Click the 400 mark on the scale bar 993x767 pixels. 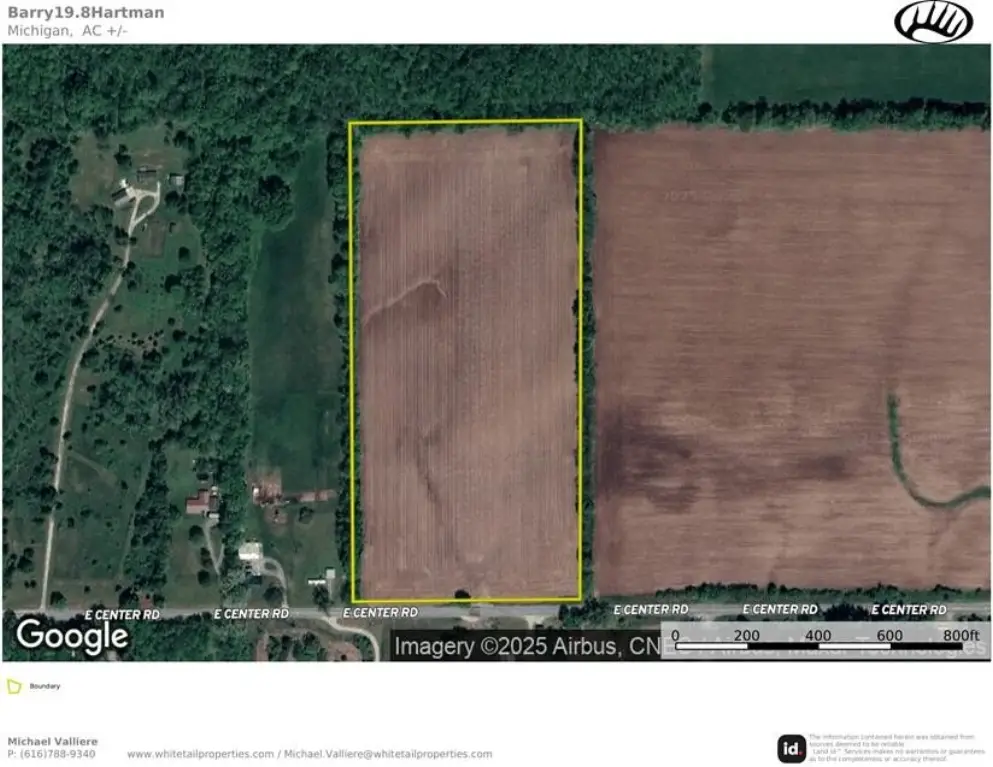[817, 635]
